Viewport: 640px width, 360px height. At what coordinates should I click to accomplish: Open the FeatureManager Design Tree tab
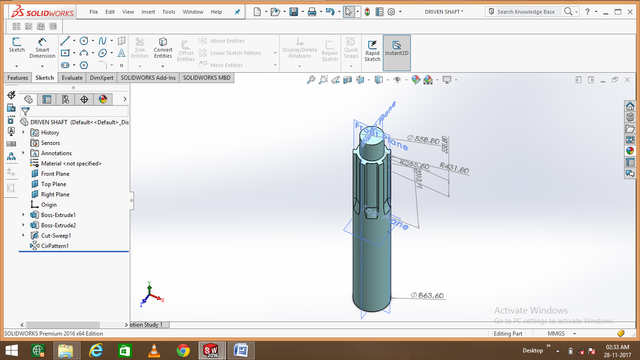click(28, 99)
